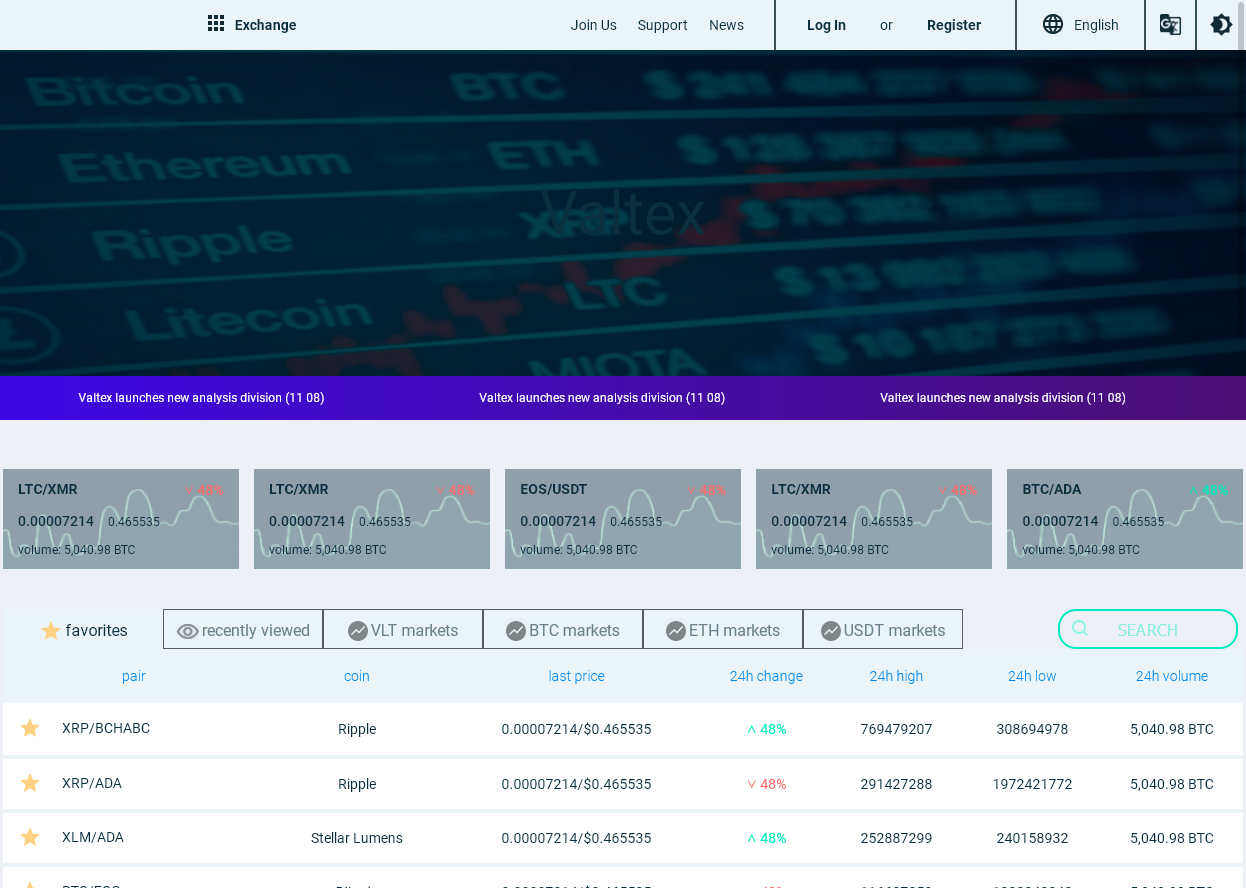
Task: Click the search magnifier icon
Action: click(1080, 629)
